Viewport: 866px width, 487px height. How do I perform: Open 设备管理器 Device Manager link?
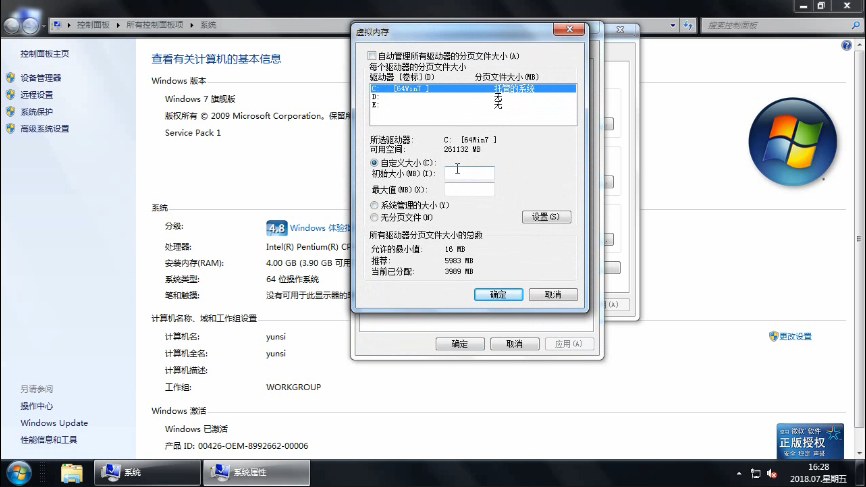click(41, 78)
